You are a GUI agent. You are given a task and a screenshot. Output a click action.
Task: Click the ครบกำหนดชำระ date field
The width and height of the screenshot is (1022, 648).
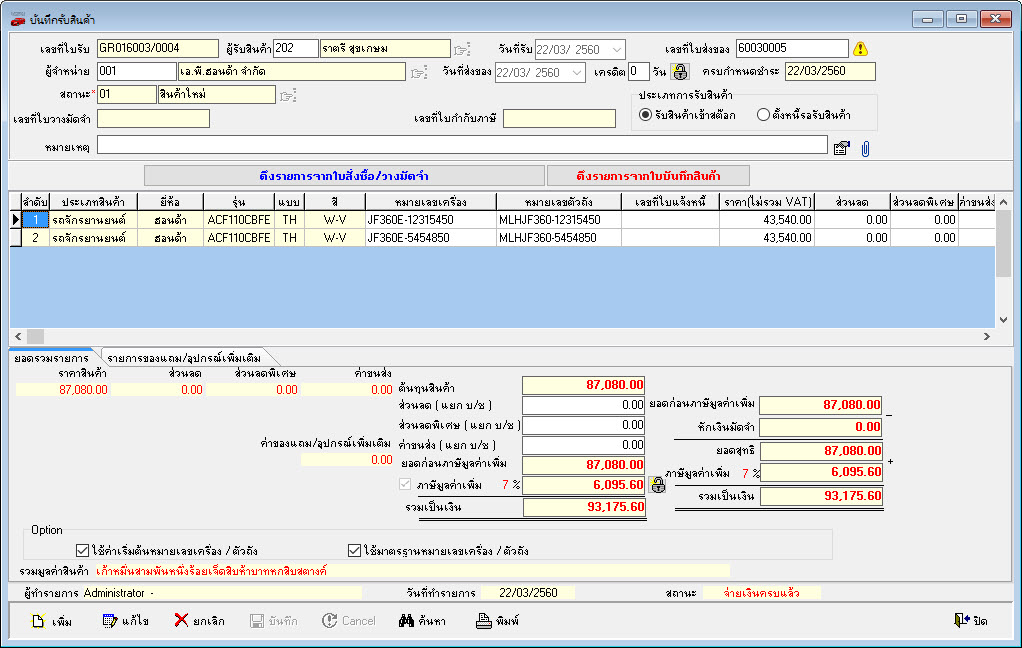830,71
